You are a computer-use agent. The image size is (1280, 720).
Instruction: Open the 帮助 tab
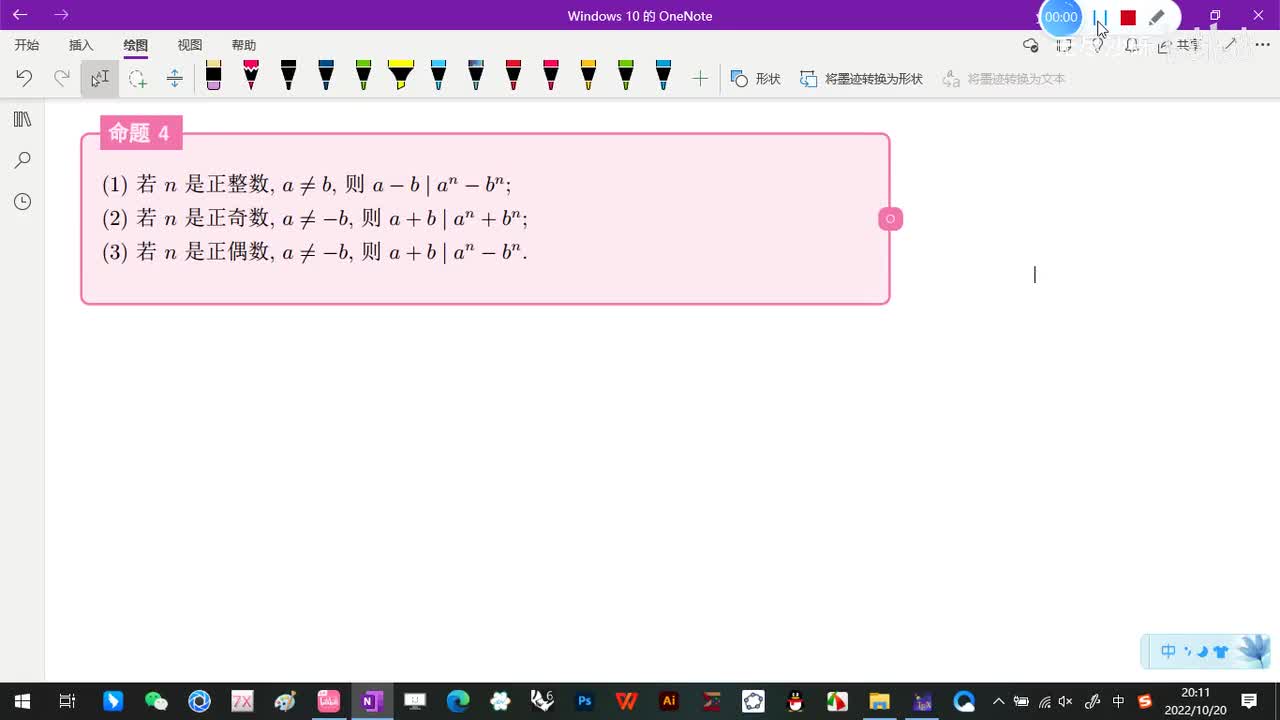244,45
